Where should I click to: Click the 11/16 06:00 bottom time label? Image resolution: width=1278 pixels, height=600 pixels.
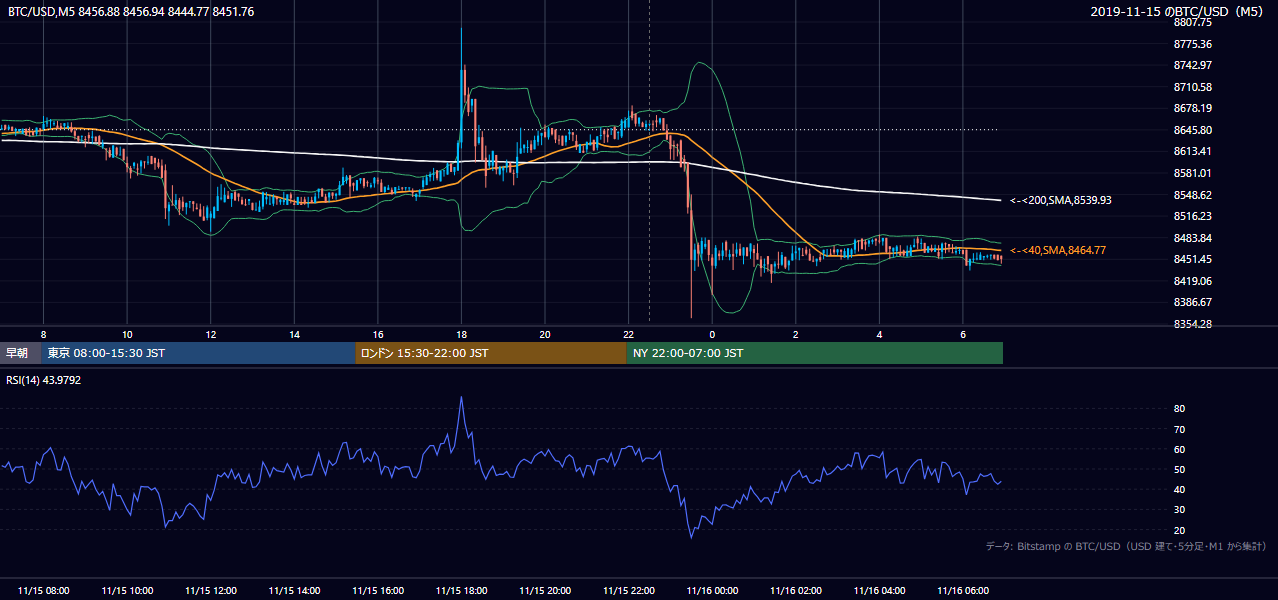963,591
